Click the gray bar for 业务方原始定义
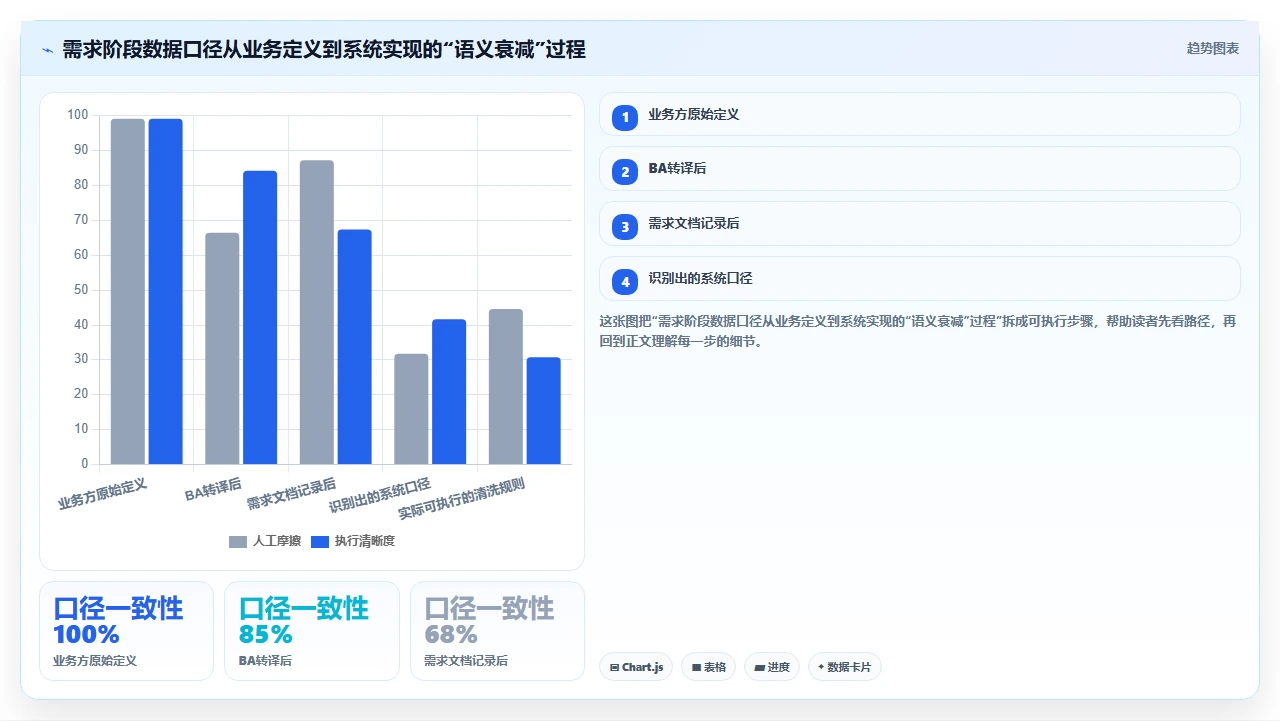The height and width of the screenshot is (721, 1280). point(128,291)
